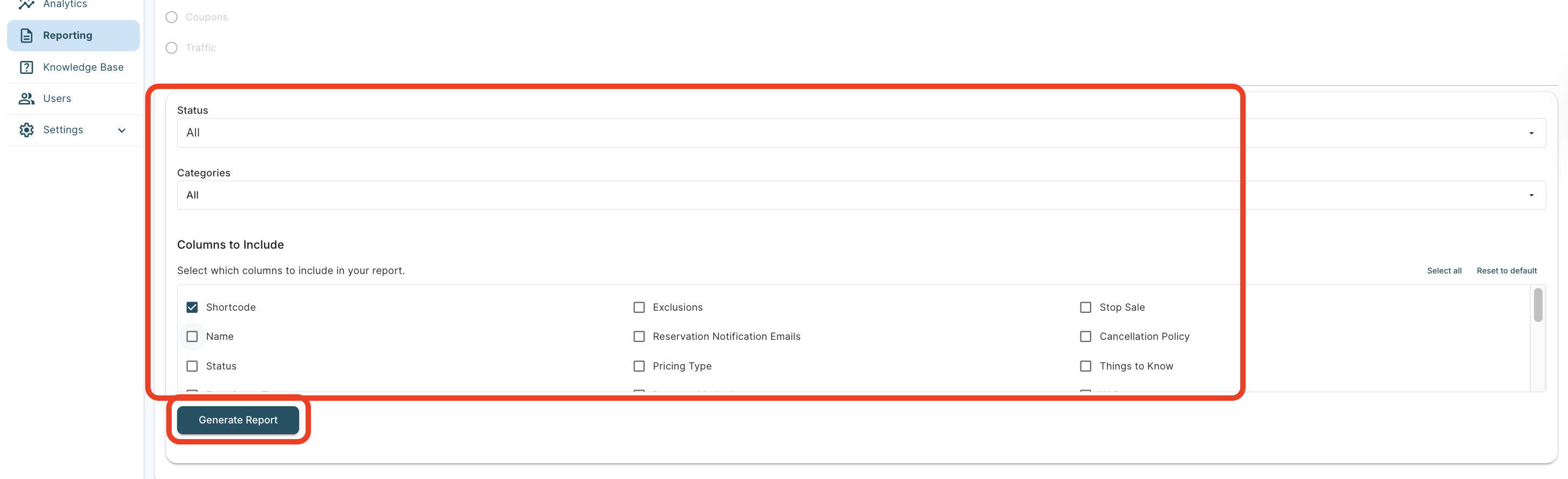Select the Coupons radio button
The width and height of the screenshot is (1568, 479).
pos(172,17)
